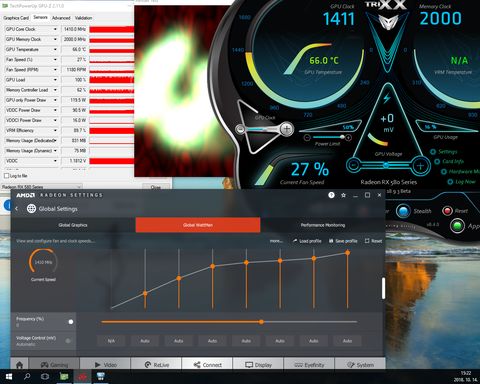This screenshot has width=480, height=384.
Task: Open the System section in Radeon Settings
Action: (360, 365)
